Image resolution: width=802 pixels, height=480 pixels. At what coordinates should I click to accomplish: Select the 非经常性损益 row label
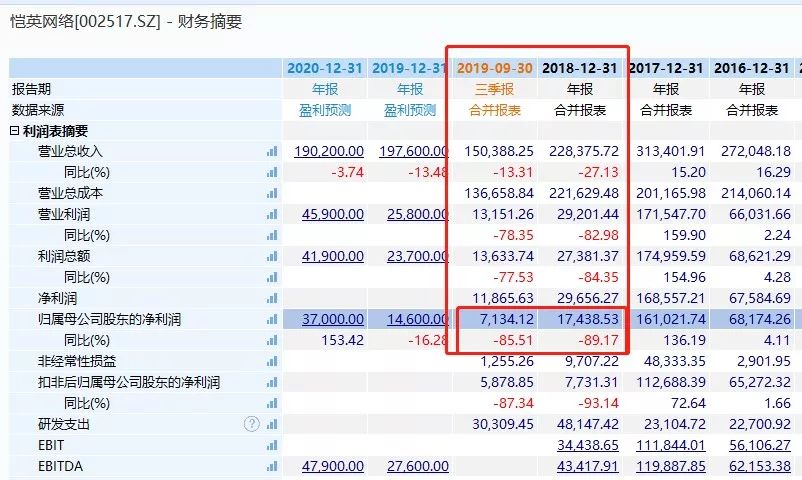point(77,361)
